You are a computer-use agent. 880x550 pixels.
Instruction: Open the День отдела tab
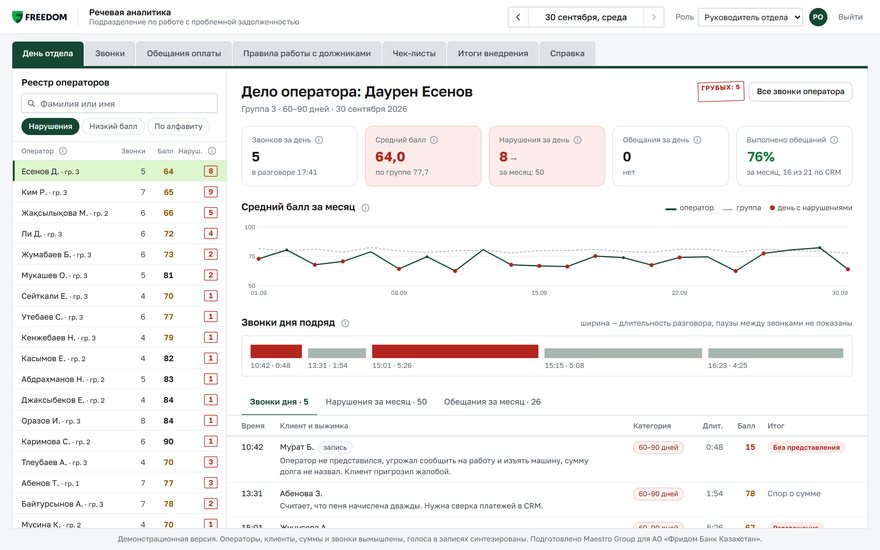pyautogui.click(x=48, y=54)
